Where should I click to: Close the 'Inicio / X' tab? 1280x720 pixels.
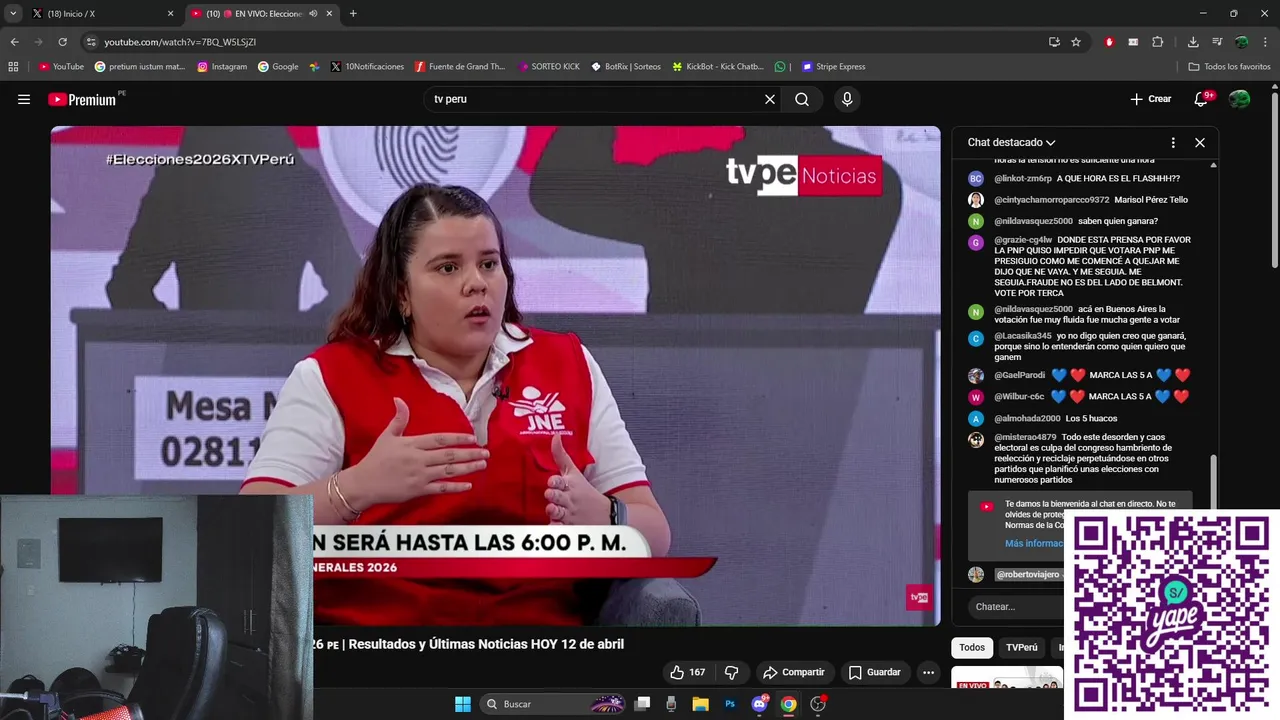click(170, 14)
